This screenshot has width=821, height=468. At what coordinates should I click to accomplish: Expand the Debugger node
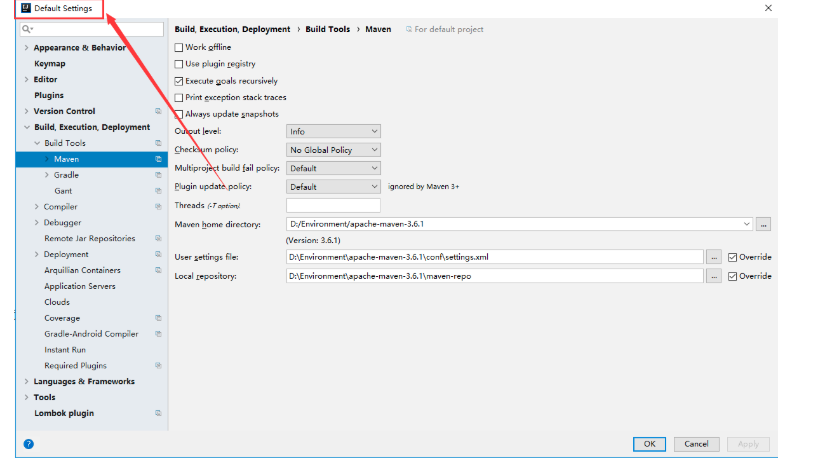37,222
